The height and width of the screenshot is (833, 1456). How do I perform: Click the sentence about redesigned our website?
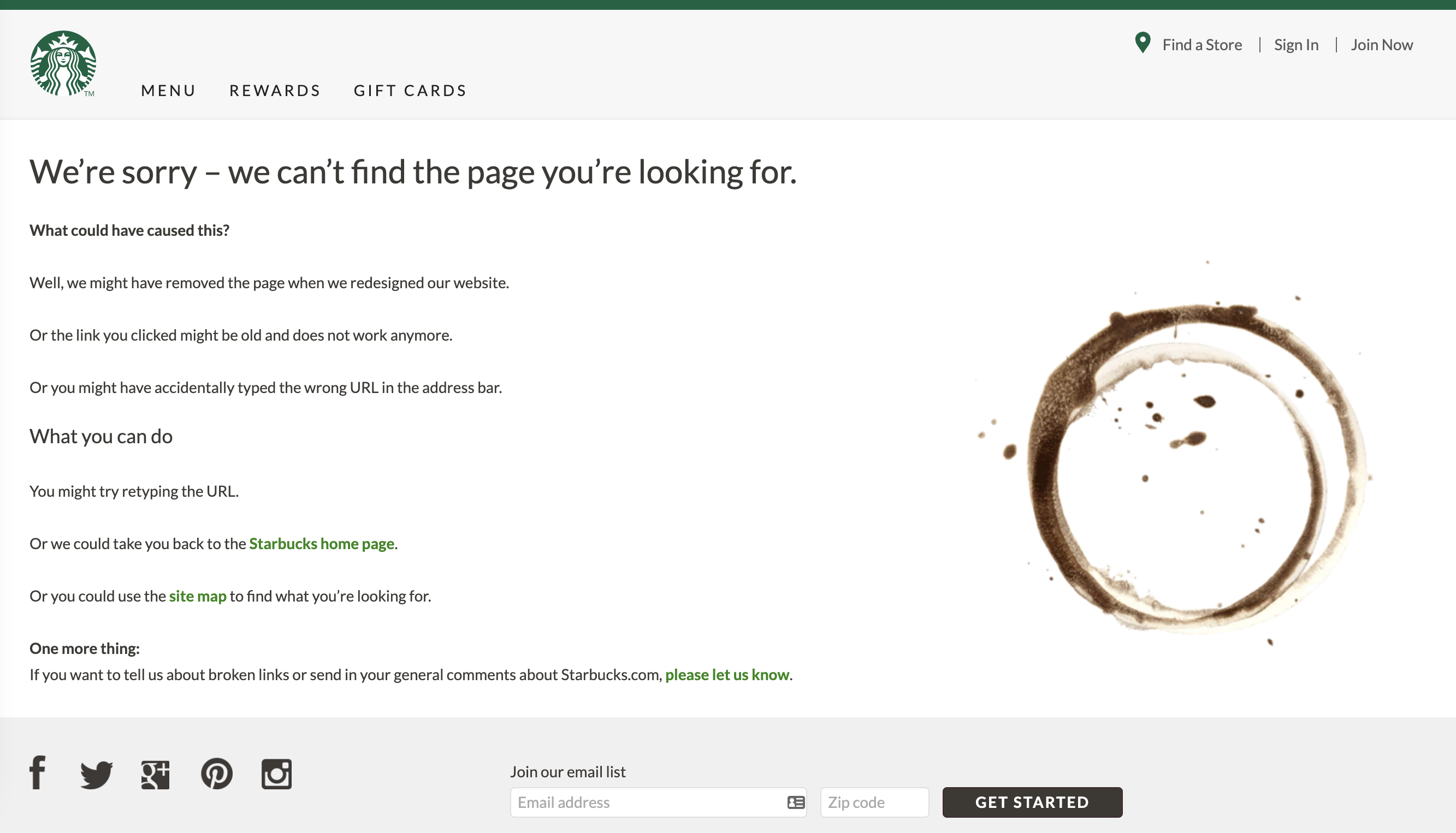click(x=269, y=283)
